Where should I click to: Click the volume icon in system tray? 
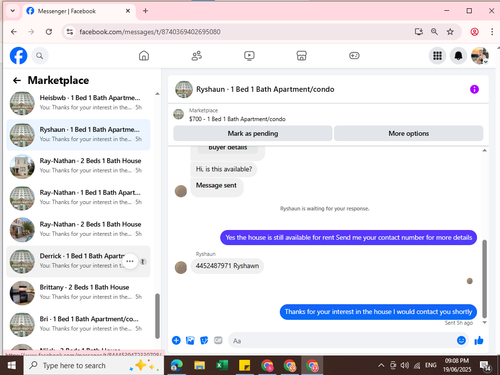pyautogui.click(x=405, y=366)
